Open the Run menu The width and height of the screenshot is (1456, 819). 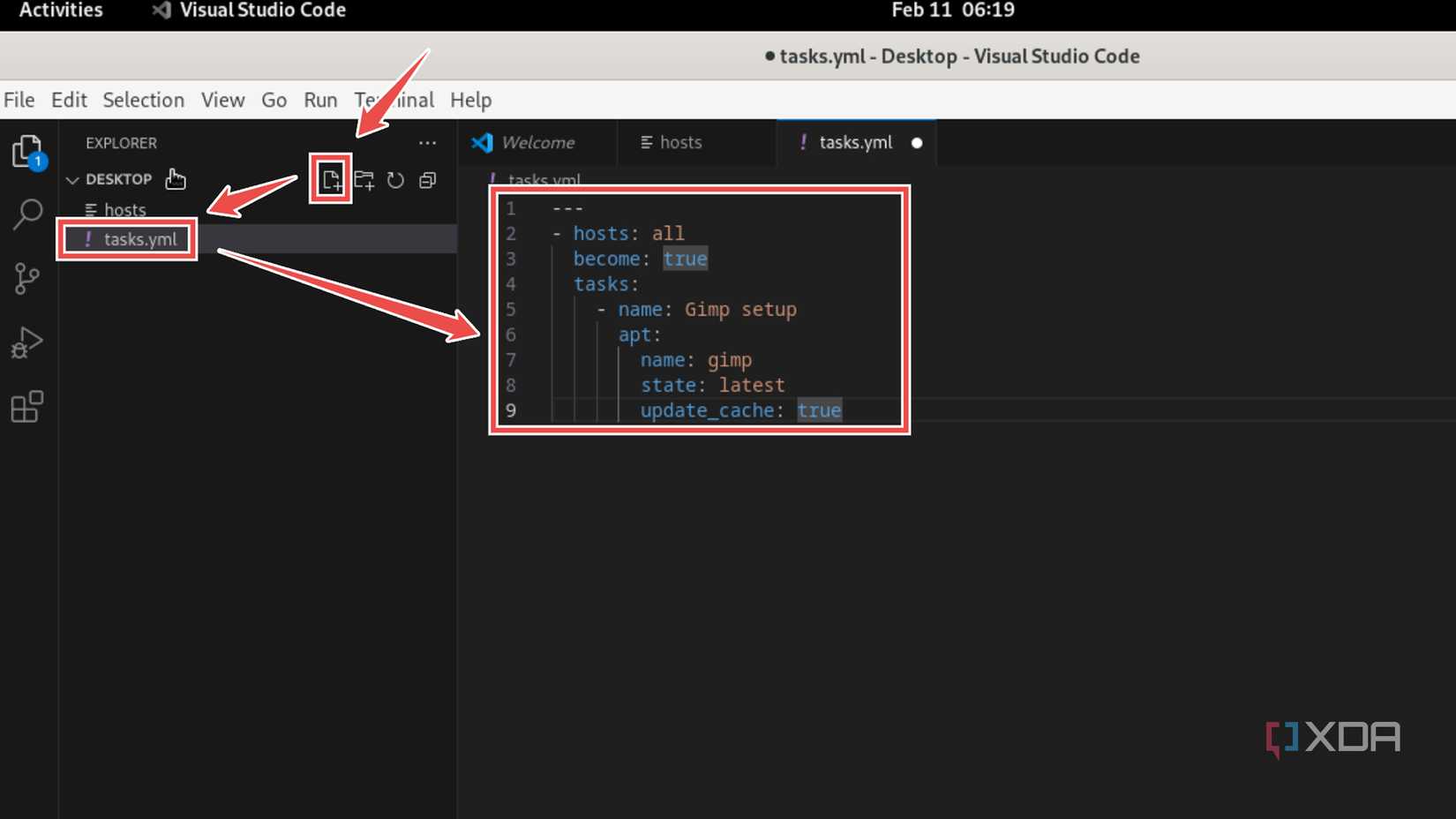pyautogui.click(x=320, y=100)
